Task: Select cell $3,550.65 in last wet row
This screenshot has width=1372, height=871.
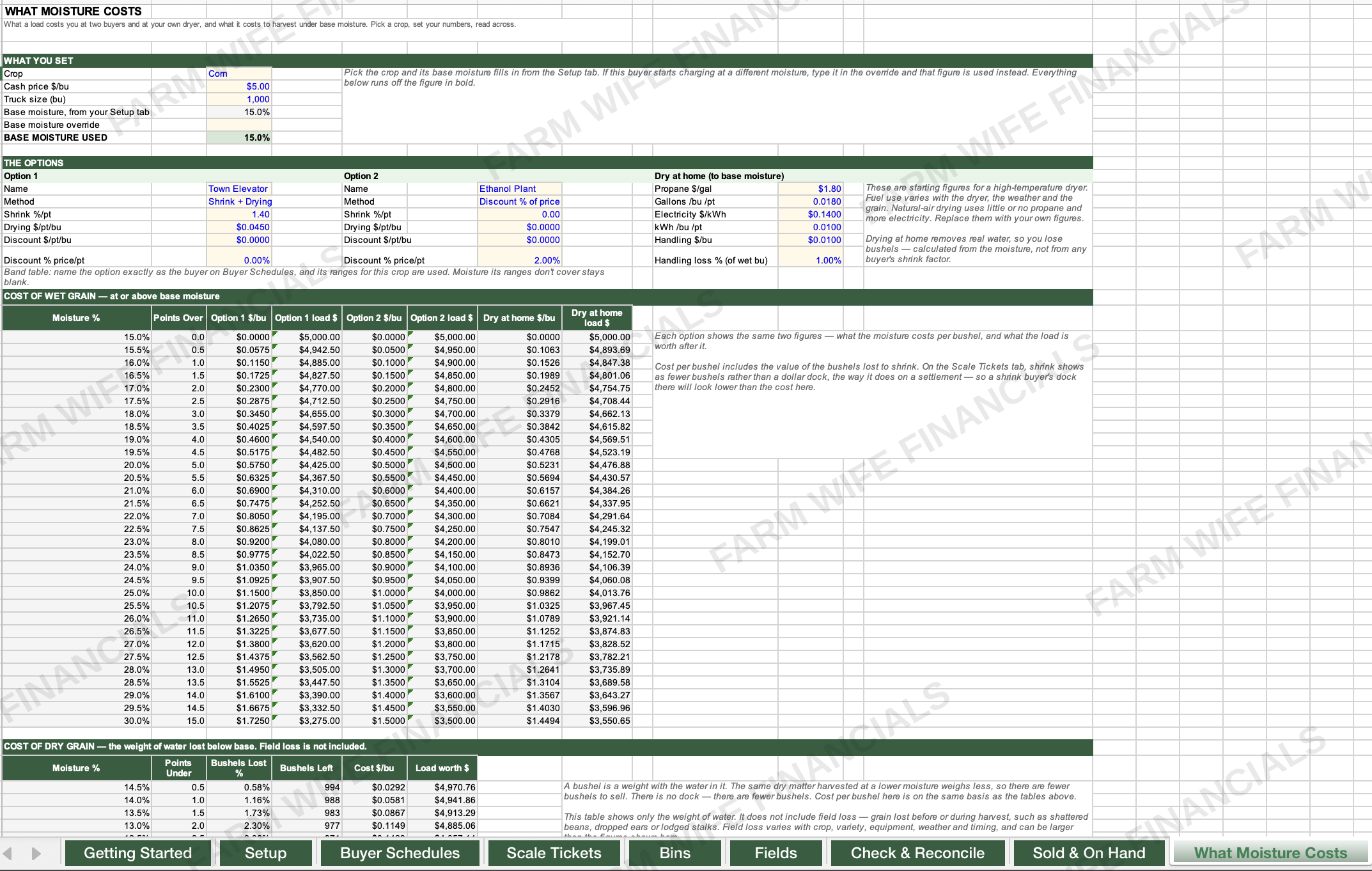Action: tap(597, 721)
